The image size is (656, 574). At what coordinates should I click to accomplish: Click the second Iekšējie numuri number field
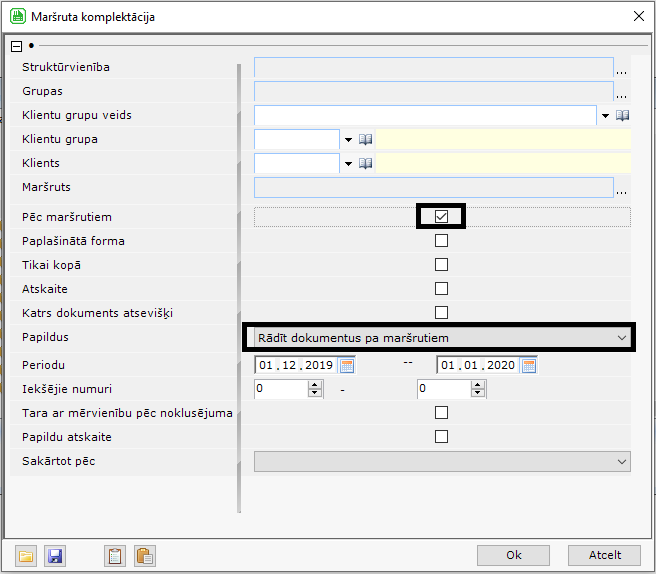[444, 389]
